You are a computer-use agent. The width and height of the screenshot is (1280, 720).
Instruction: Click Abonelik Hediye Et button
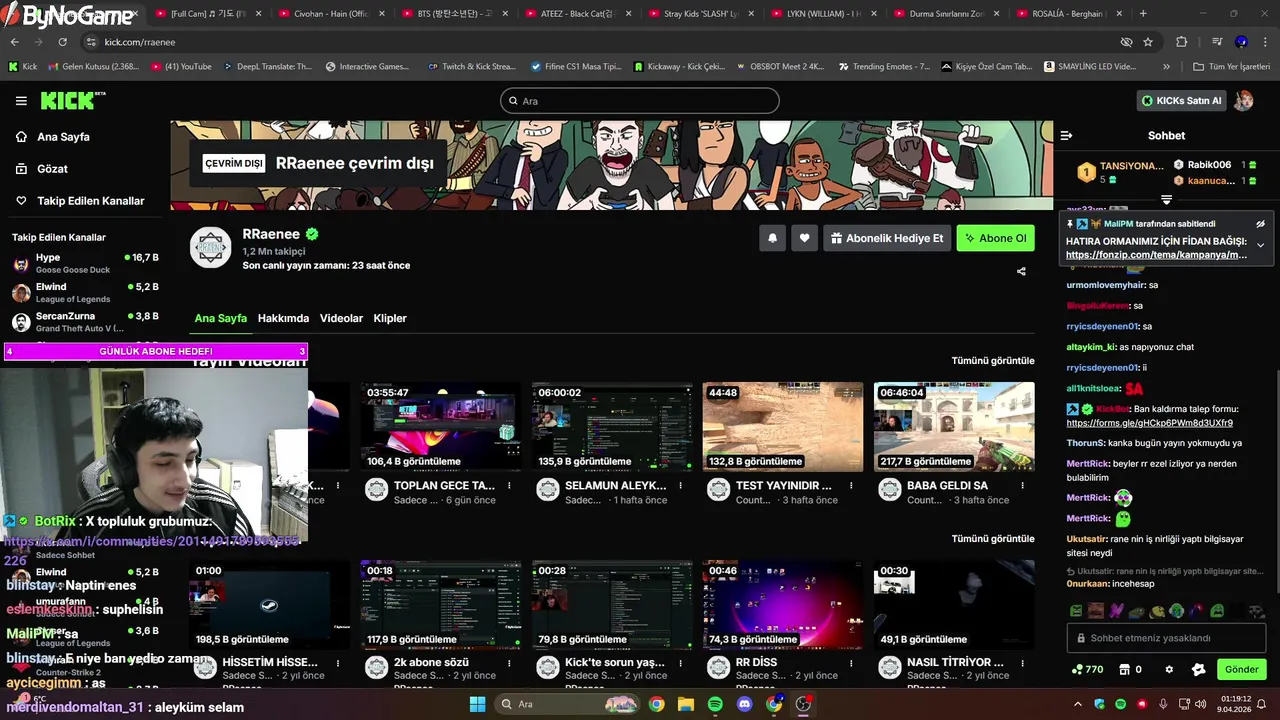[886, 238]
